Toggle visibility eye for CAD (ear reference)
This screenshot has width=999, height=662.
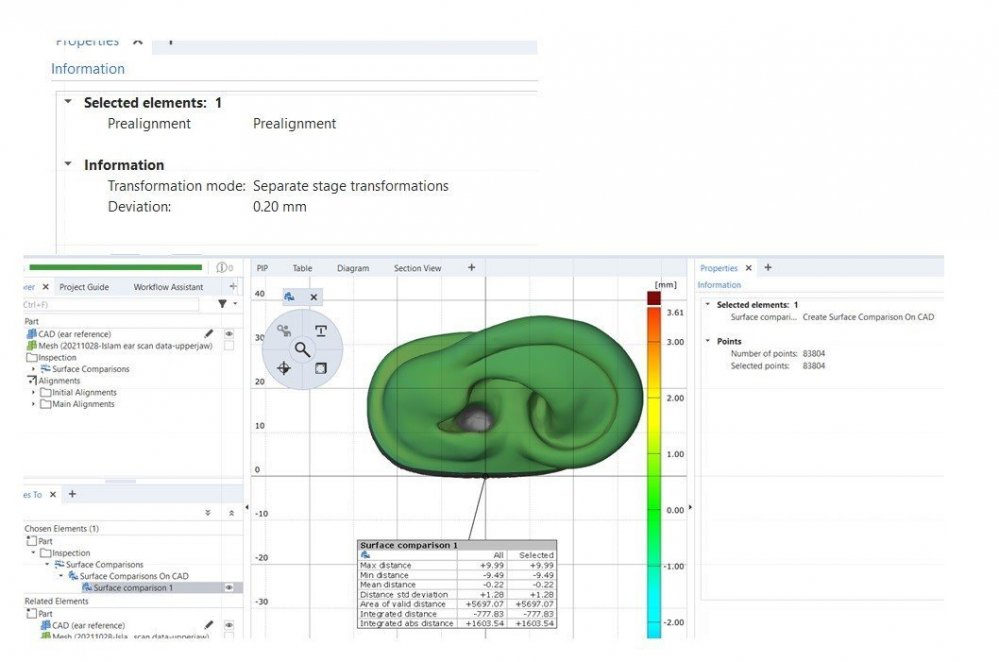229,334
